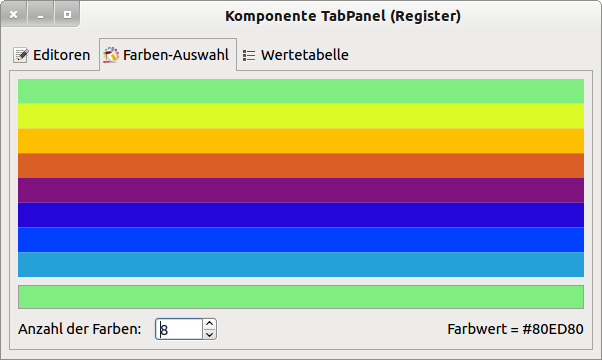Open the Wertetabelle tab

tap(296, 55)
